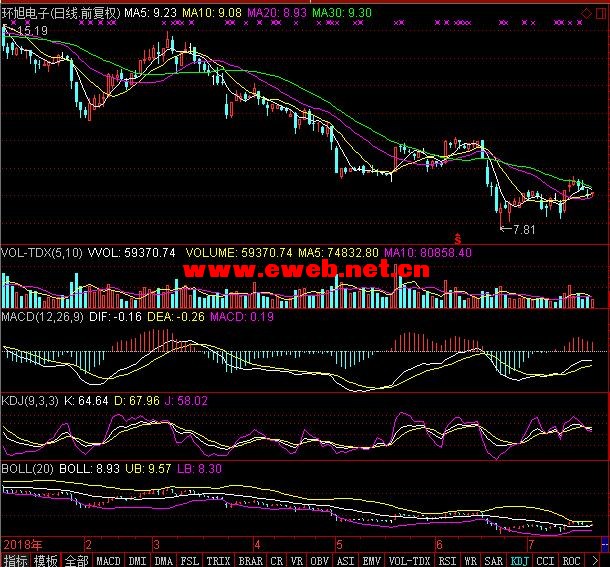This screenshot has height=567, width=610.
Task: Click the DEA: -0.26 value
Action: click(175, 317)
